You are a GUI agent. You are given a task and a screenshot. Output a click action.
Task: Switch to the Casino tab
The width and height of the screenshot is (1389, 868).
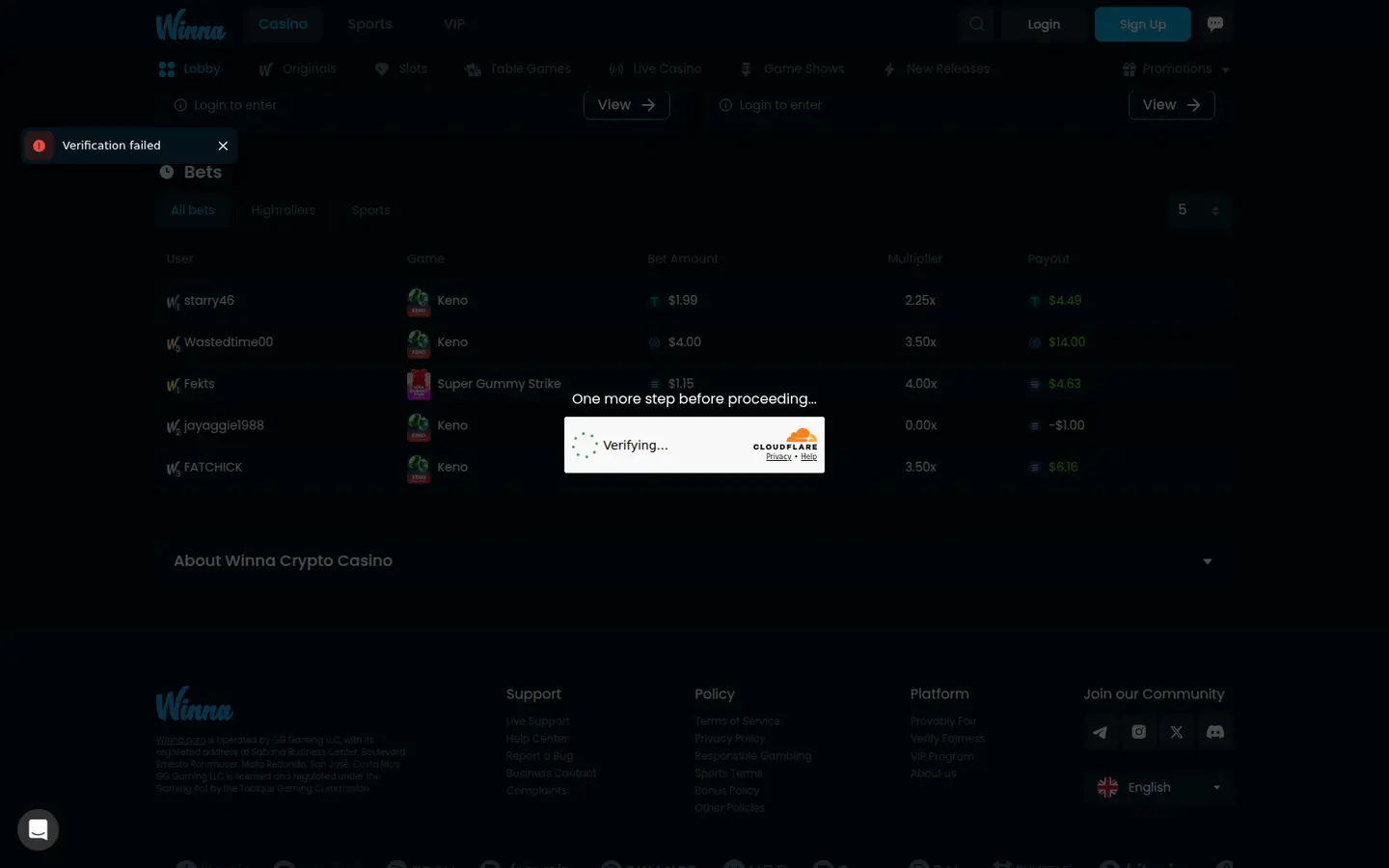pyautogui.click(x=283, y=24)
